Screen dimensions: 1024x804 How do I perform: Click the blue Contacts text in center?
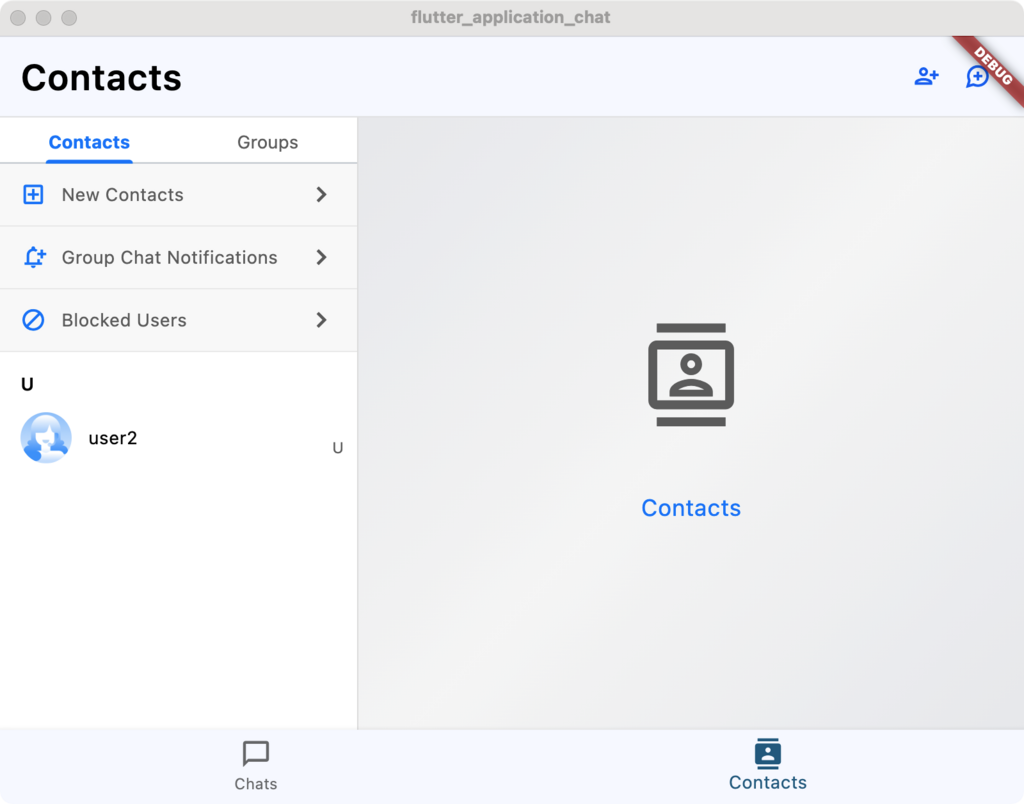click(691, 508)
